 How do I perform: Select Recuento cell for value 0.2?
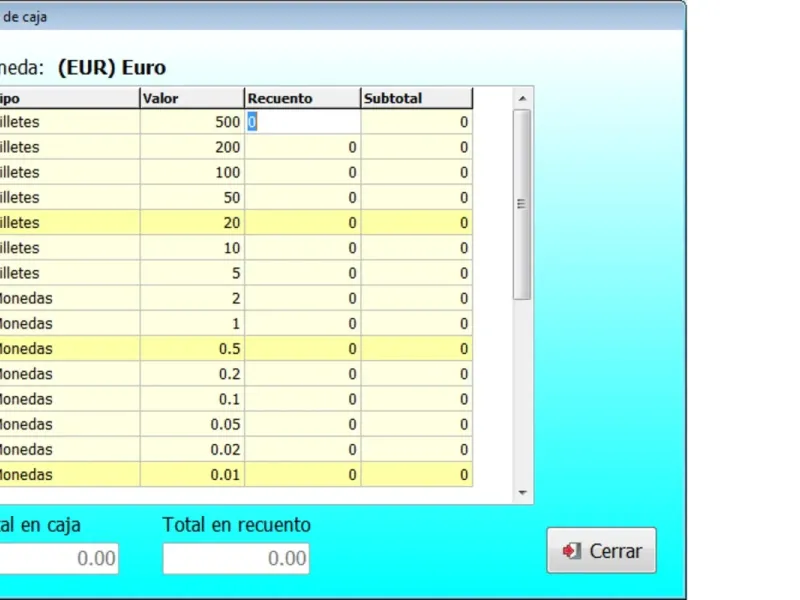coord(303,374)
